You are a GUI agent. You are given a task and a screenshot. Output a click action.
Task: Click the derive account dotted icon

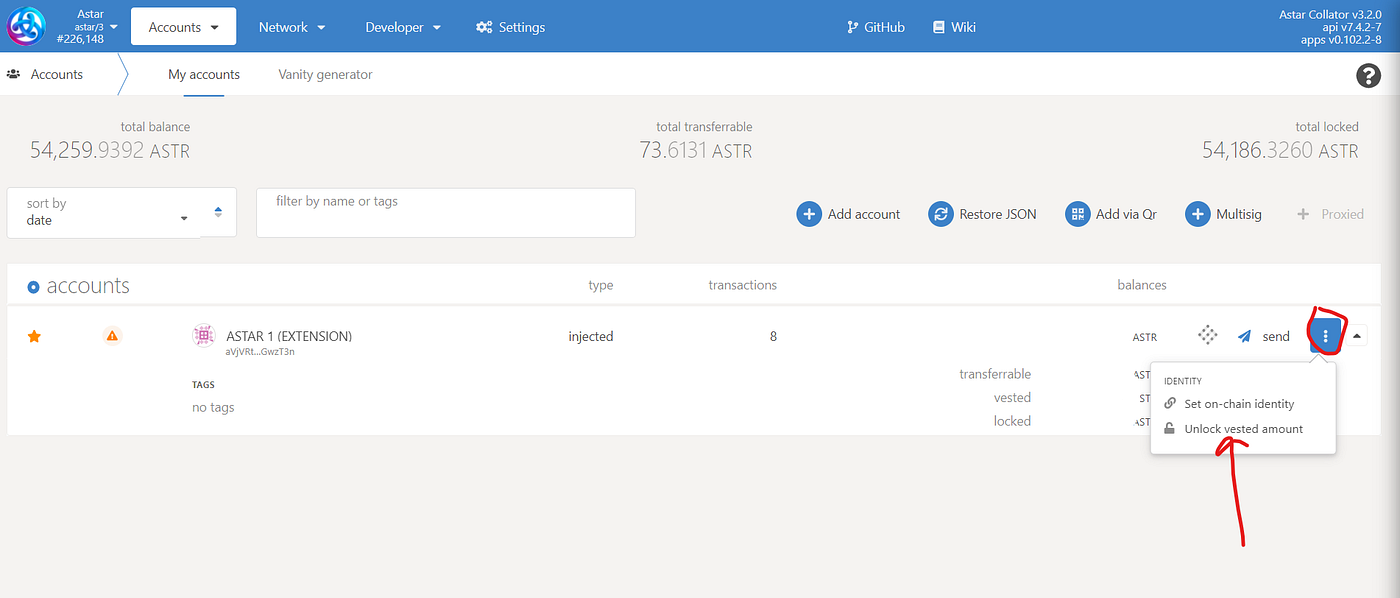coord(1207,336)
